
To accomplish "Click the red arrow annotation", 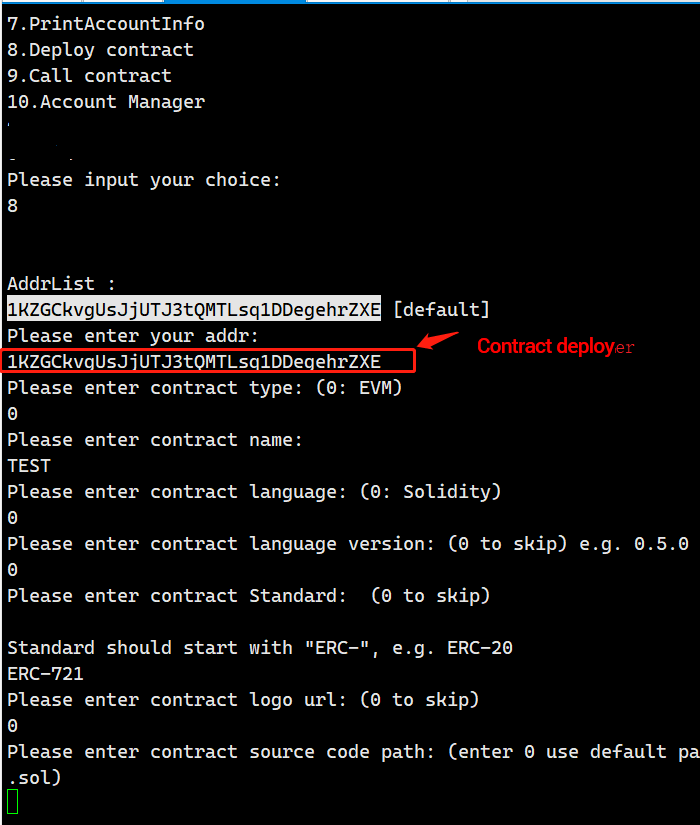I will pyautogui.click(x=438, y=340).
